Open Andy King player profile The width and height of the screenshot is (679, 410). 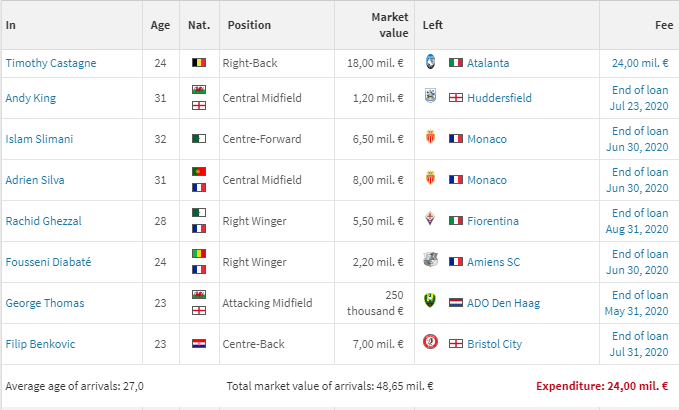click(x=31, y=98)
